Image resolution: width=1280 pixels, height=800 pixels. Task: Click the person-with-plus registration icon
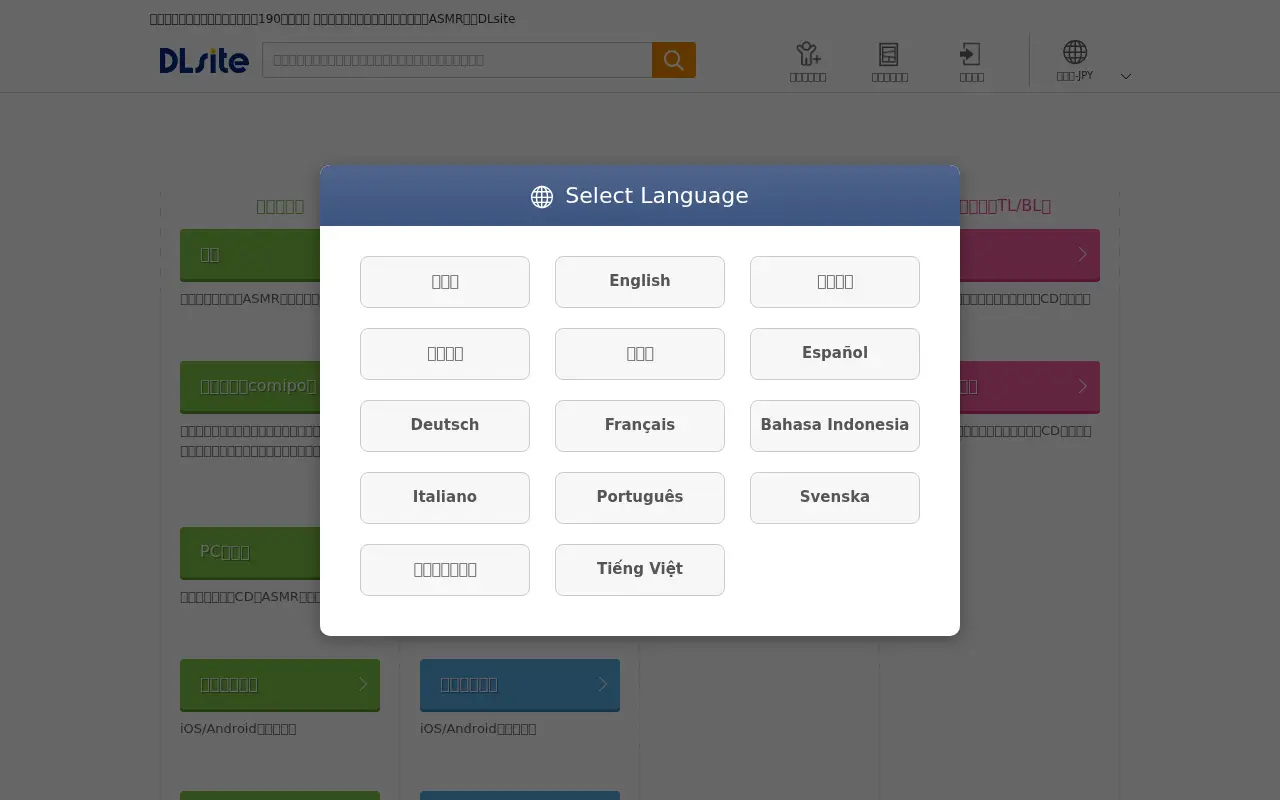(808, 54)
